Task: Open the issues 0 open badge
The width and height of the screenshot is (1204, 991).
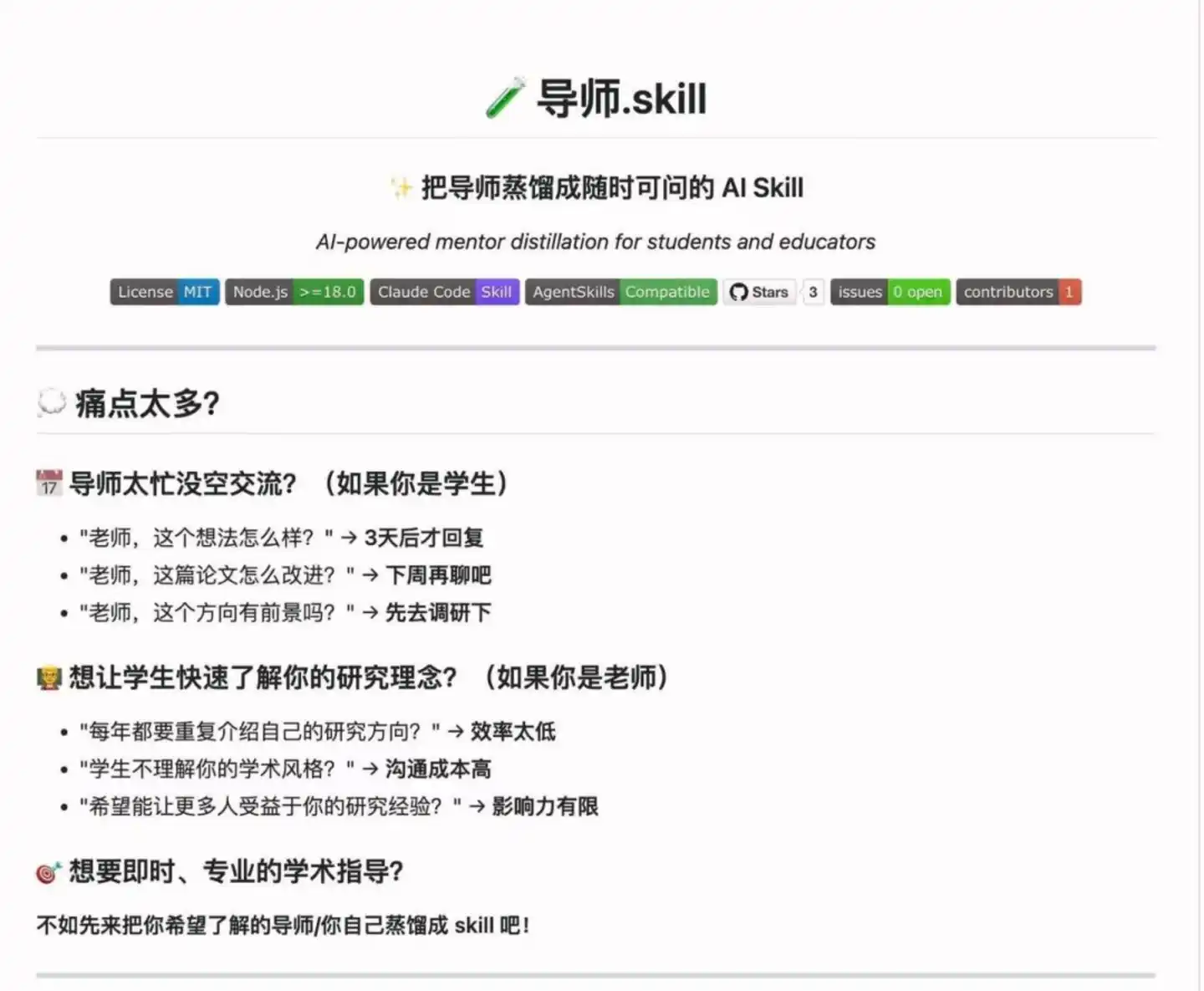Action: (890, 292)
